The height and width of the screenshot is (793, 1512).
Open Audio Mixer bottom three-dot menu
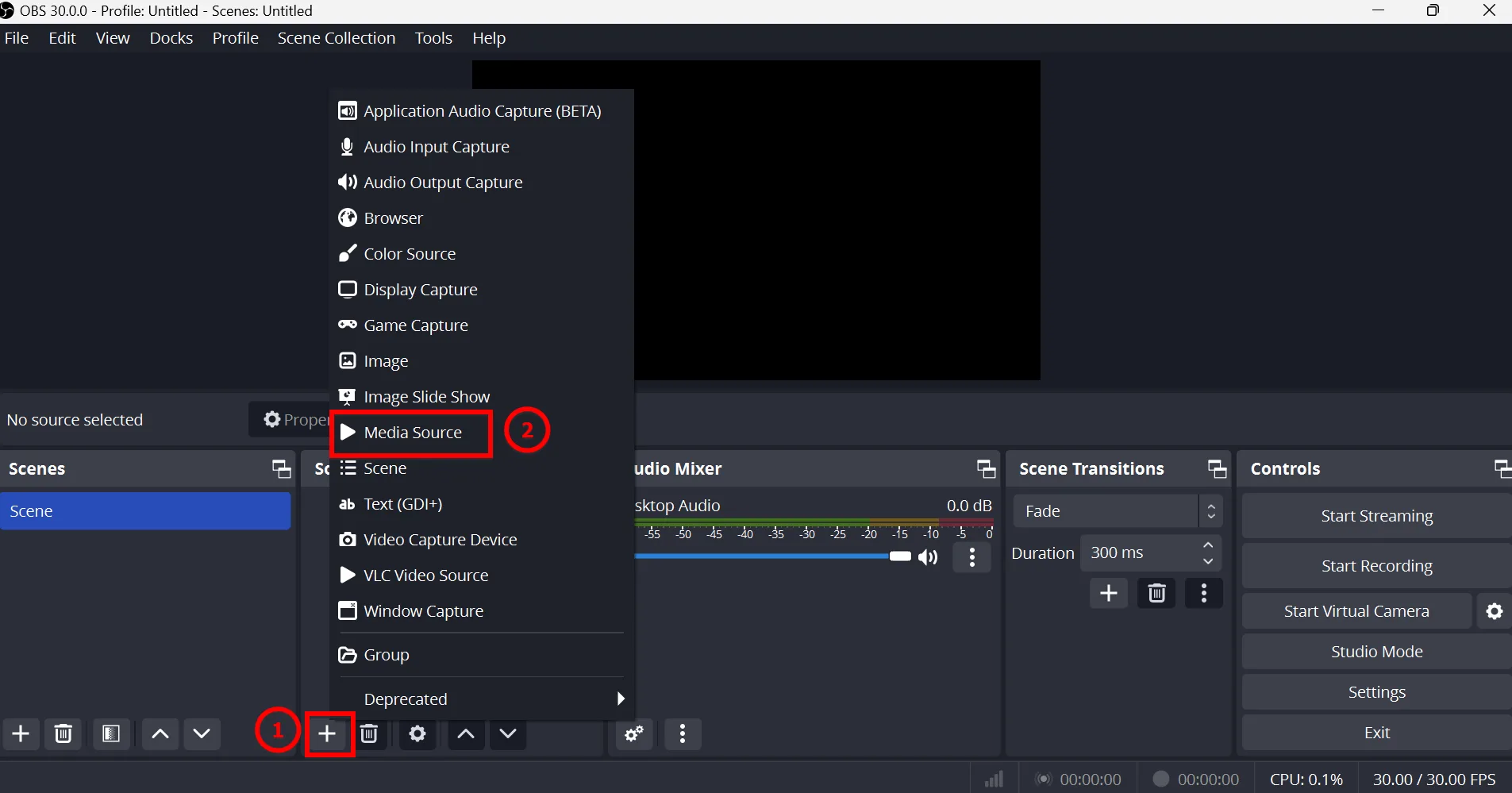point(683,734)
